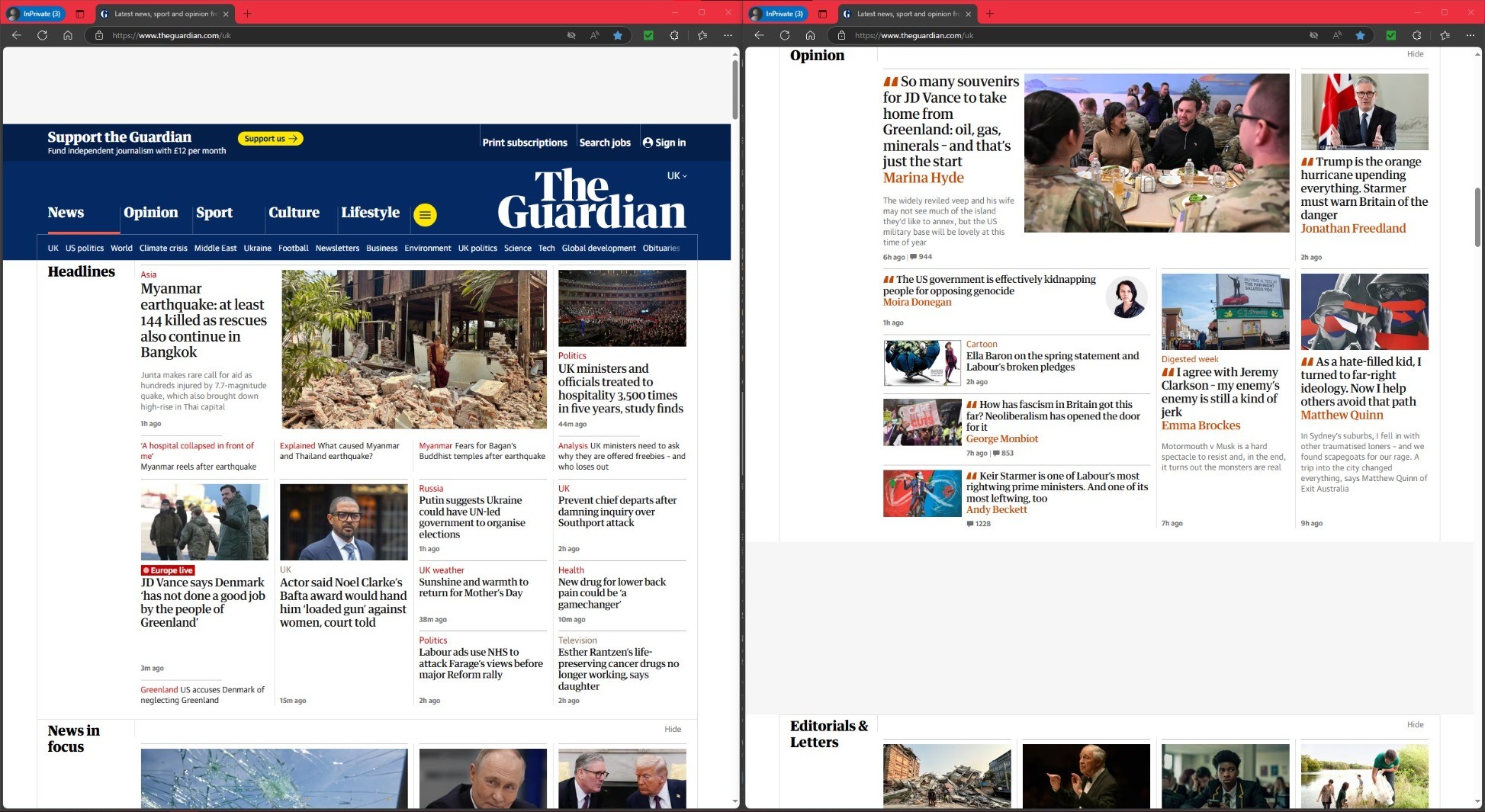The width and height of the screenshot is (1485, 812).
Task: Go to the Culture section tab
Action: [x=294, y=213]
